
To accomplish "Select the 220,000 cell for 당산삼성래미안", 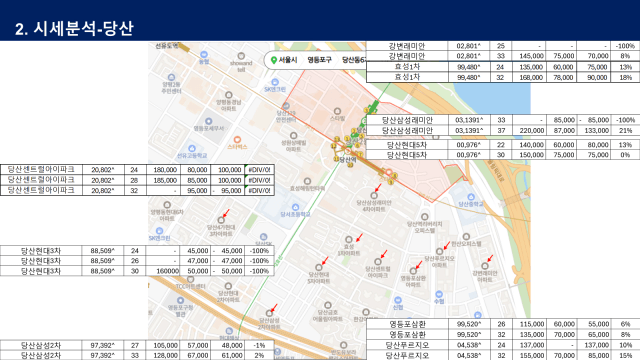I will (529, 131).
